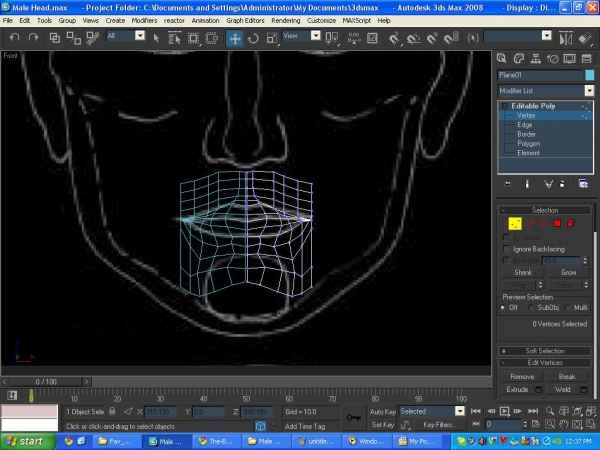The image size is (600, 450).
Task: Click the Rectangular Selection Region icon
Action: (x=193, y=38)
